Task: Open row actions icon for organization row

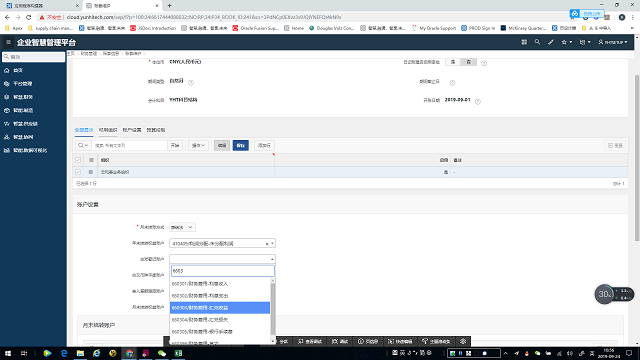Action: pyautogui.click(x=91, y=172)
